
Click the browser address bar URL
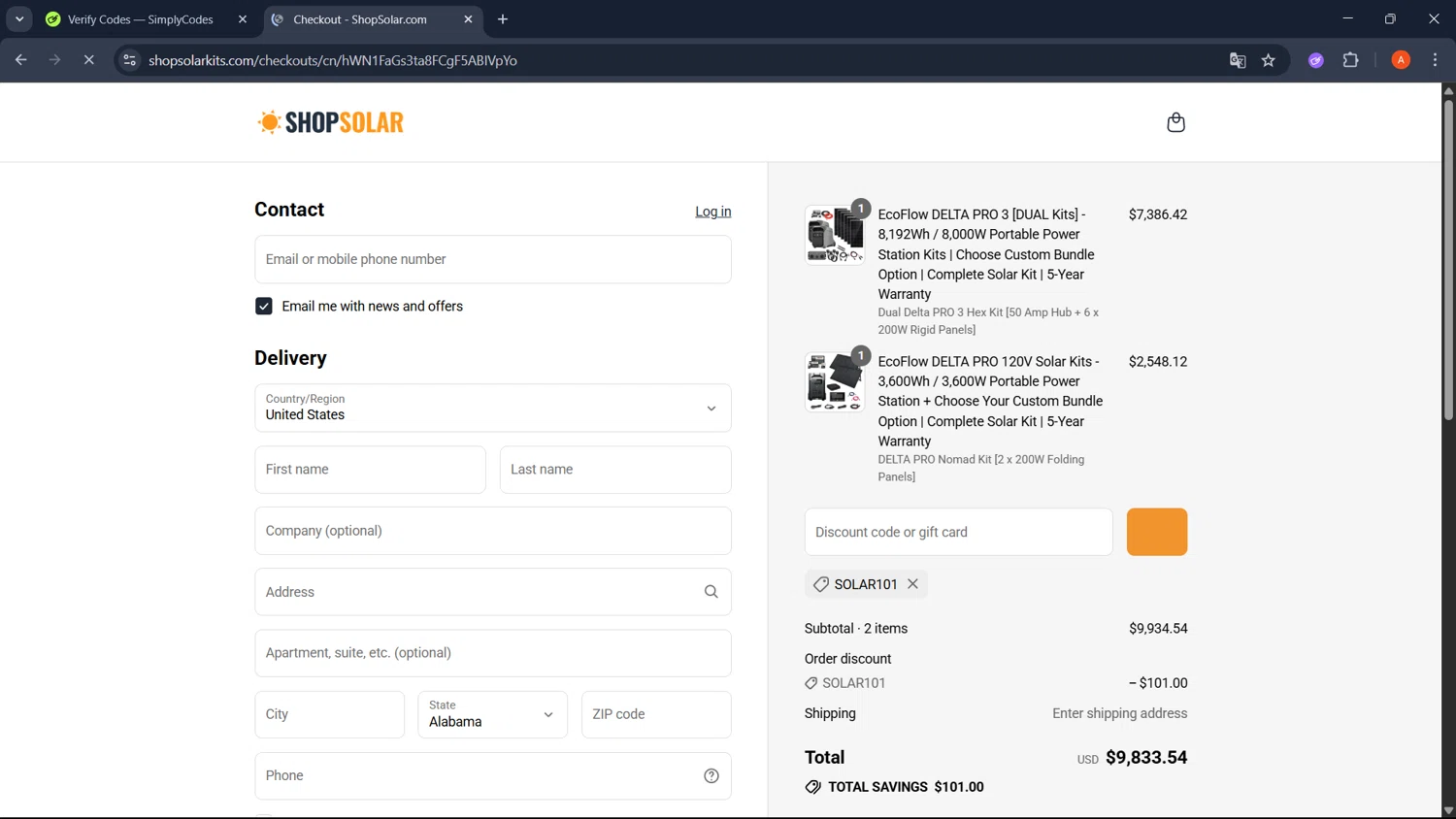point(332,60)
